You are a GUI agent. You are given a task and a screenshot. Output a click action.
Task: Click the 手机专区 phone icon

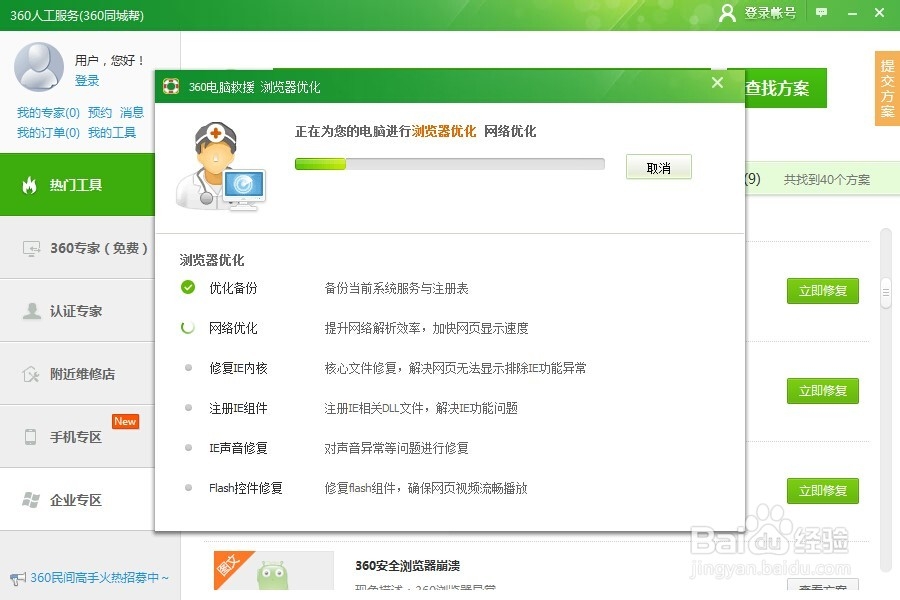pos(30,437)
